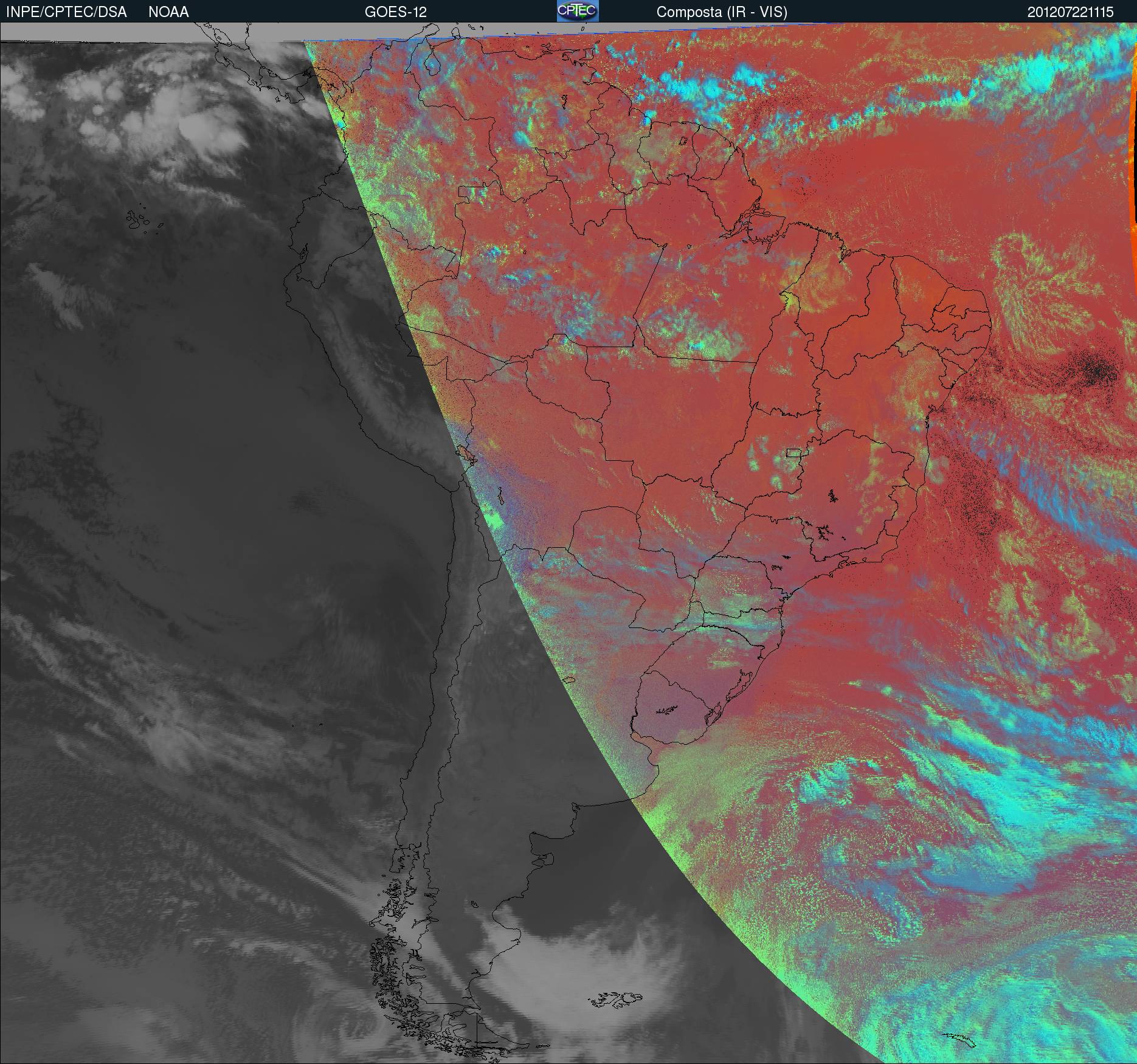The height and width of the screenshot is (1064, 1137).
Task: Click the 201207221115 timestamp
Action: tap(1071, 12)
